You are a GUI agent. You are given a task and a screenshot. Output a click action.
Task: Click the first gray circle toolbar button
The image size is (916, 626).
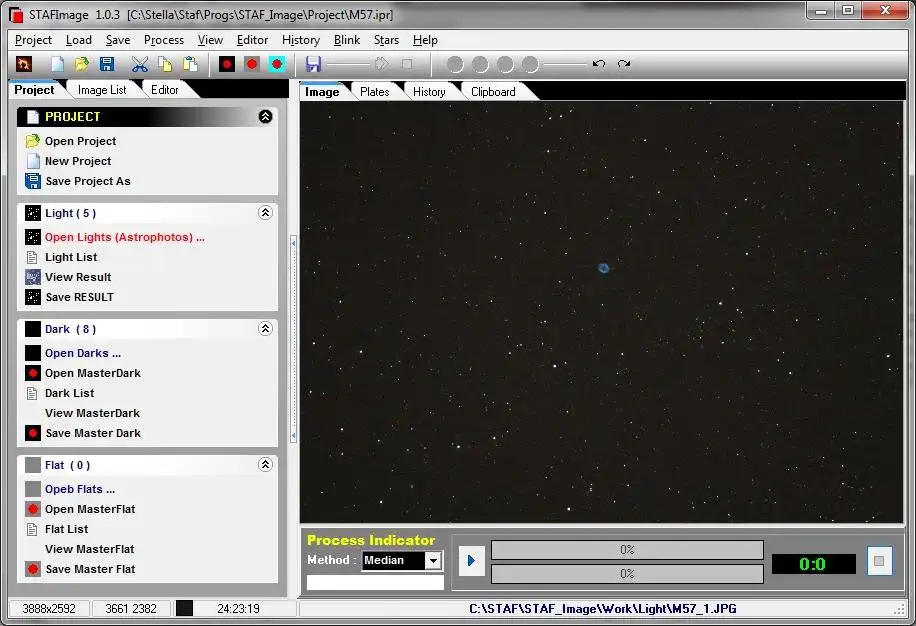[455, 64]
